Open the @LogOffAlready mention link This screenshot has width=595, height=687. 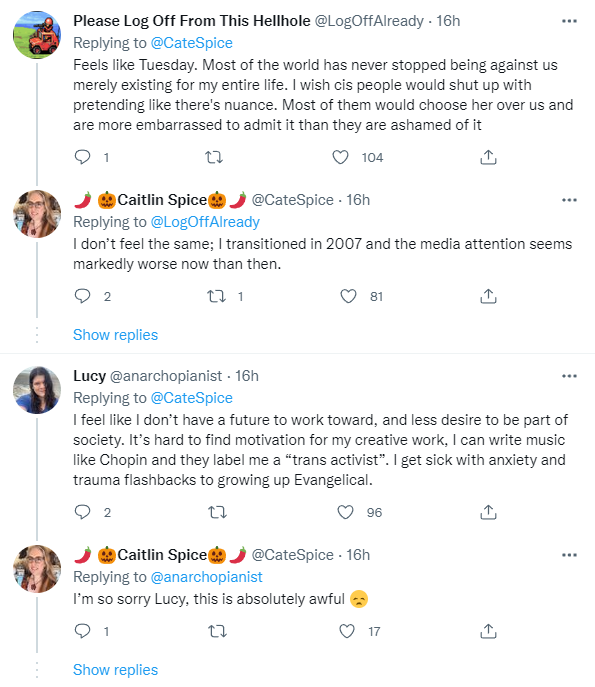pos(205,222)
